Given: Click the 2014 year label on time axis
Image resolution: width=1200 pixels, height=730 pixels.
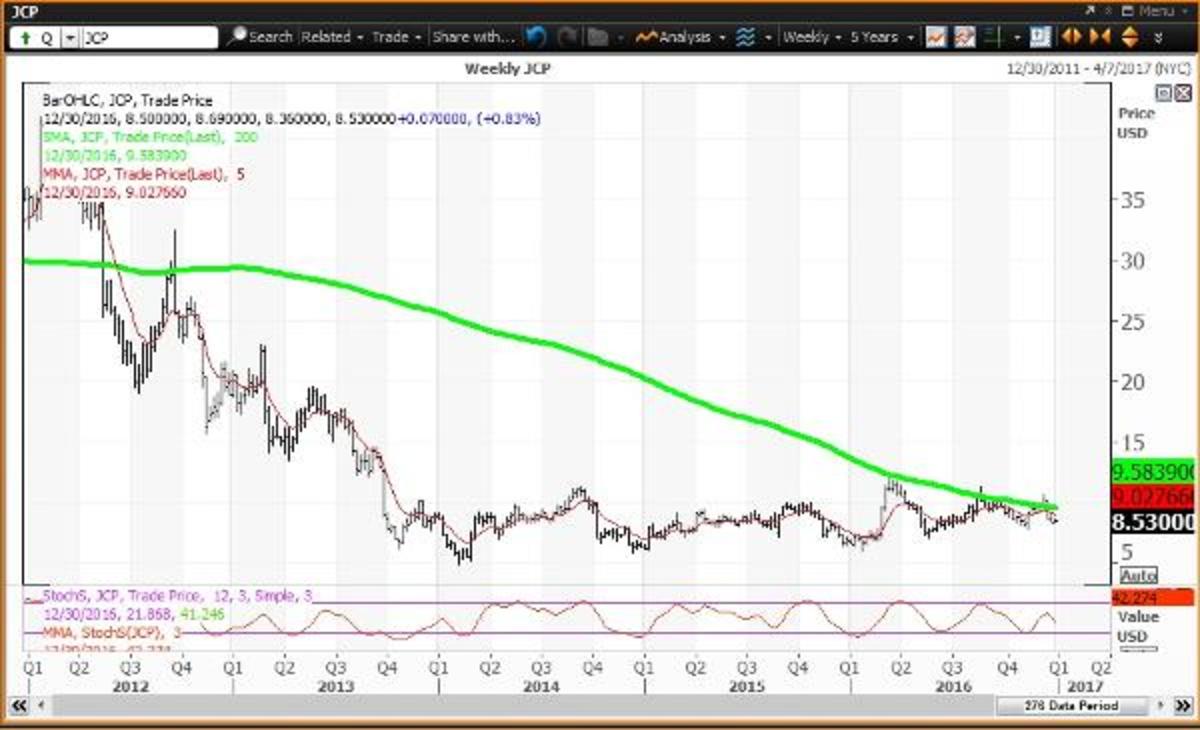Looking at the screenshot, I should (x=541, y=687).
